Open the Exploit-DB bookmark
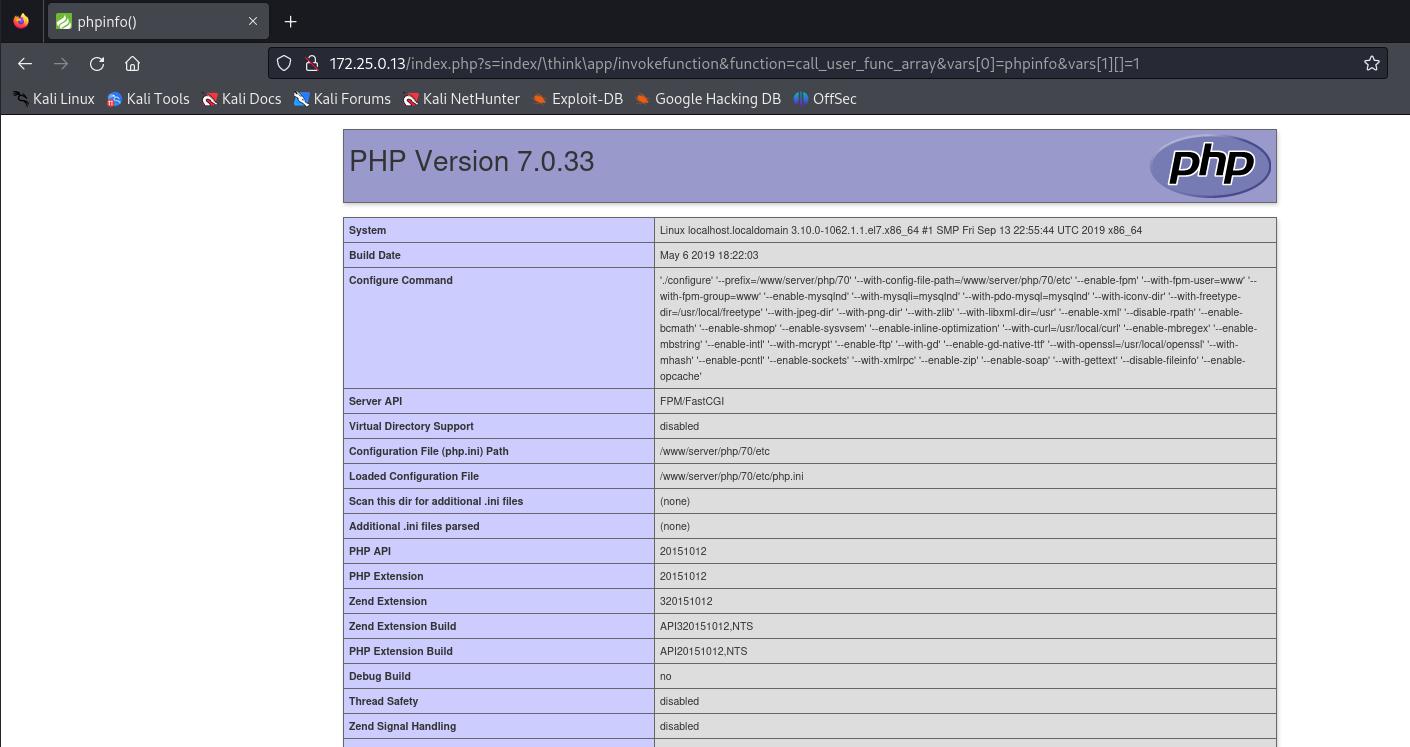 pyautogui.click(x=577, y=98)
